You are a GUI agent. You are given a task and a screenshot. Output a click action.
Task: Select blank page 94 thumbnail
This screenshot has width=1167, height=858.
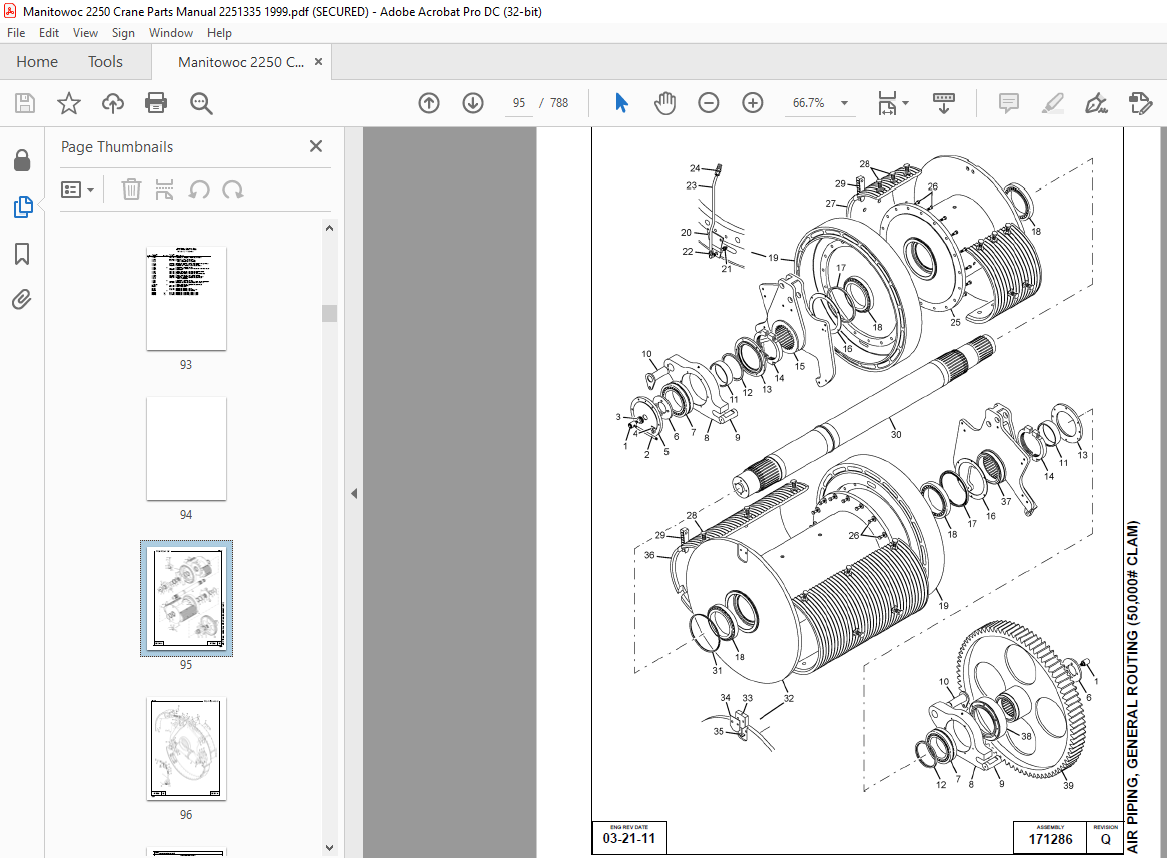(186, 448)
